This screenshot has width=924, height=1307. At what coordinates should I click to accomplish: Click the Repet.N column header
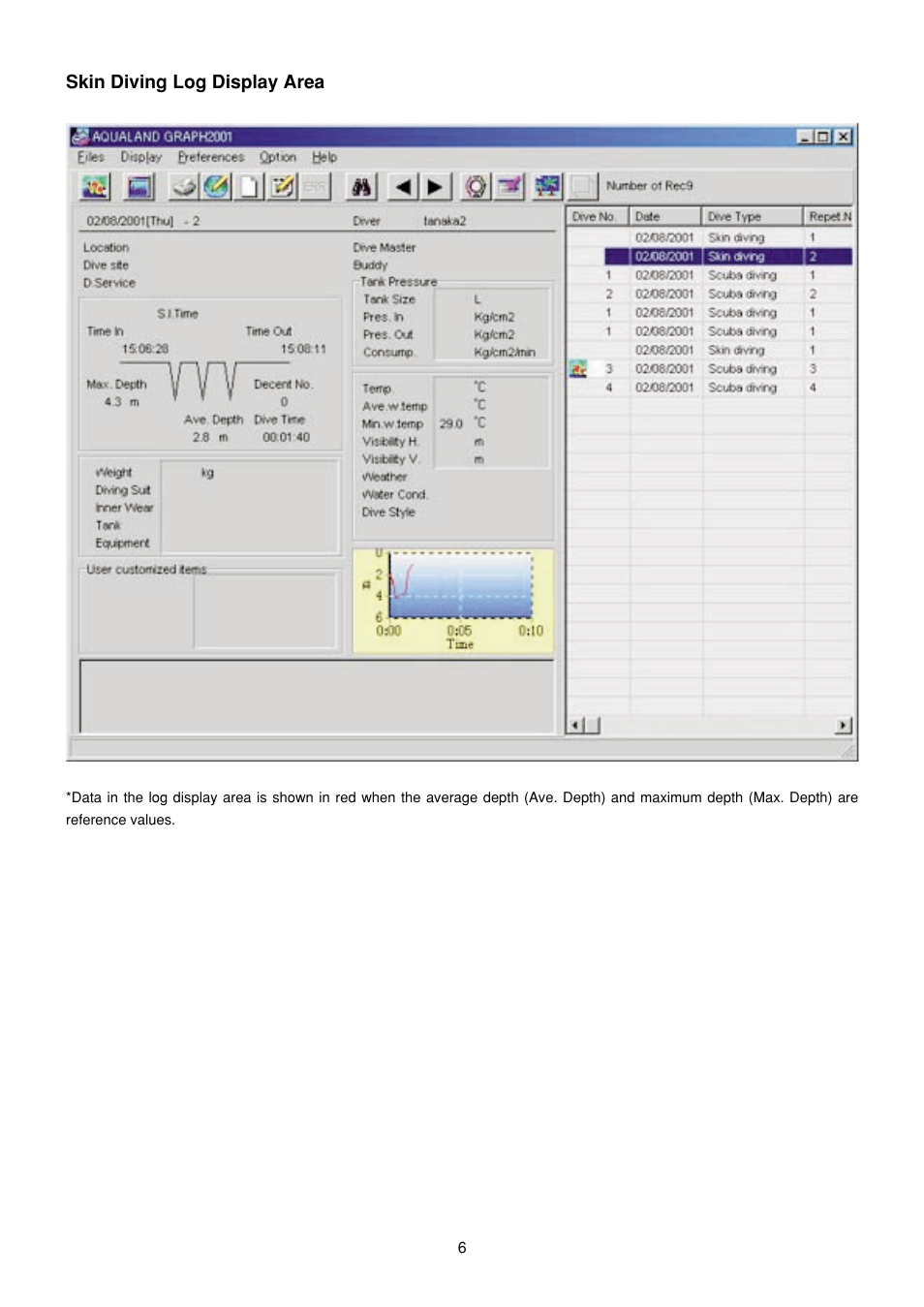click(829, 217)
